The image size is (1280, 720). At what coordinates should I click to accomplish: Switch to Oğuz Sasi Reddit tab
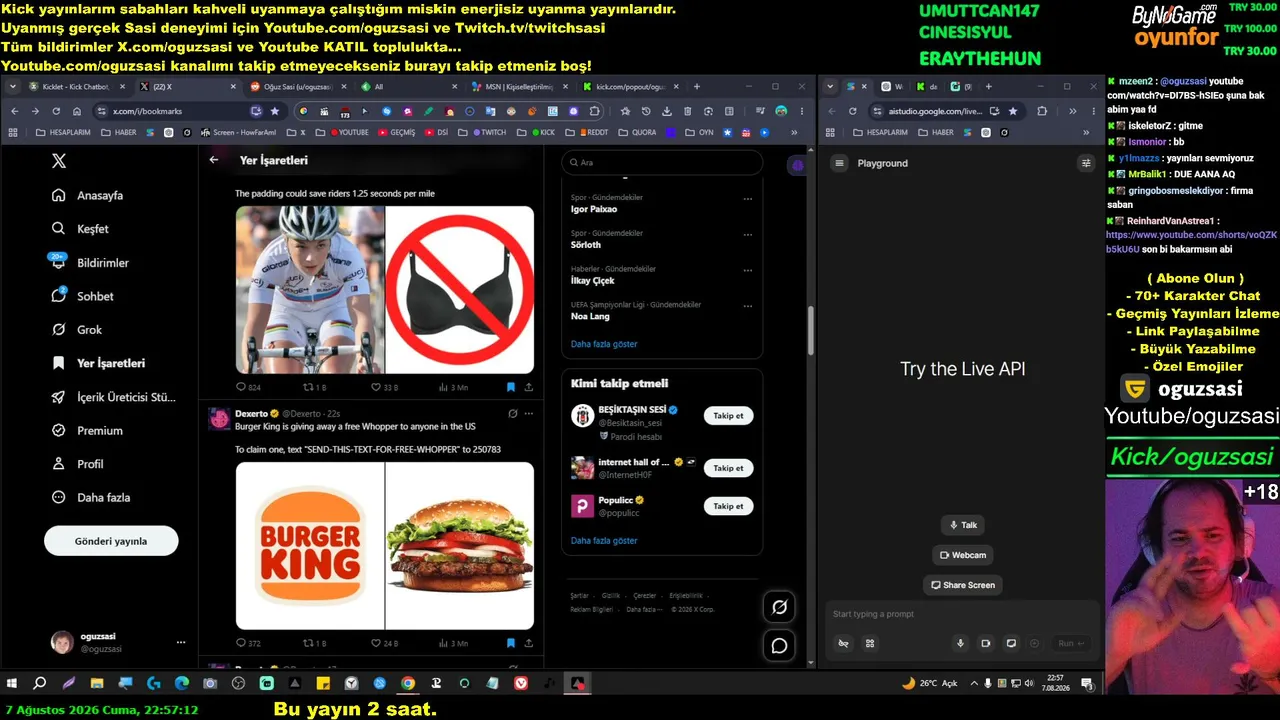pos(299,87)
